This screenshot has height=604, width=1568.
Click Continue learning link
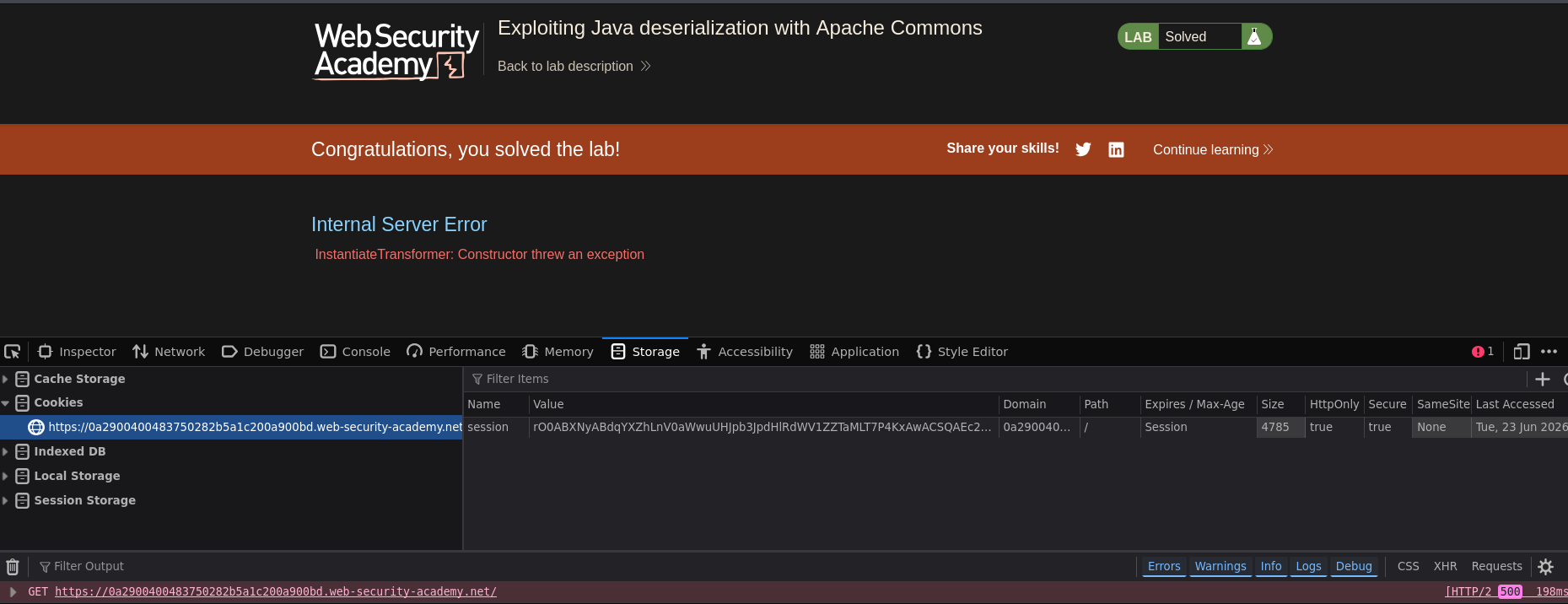click(x=1213, y=150)
